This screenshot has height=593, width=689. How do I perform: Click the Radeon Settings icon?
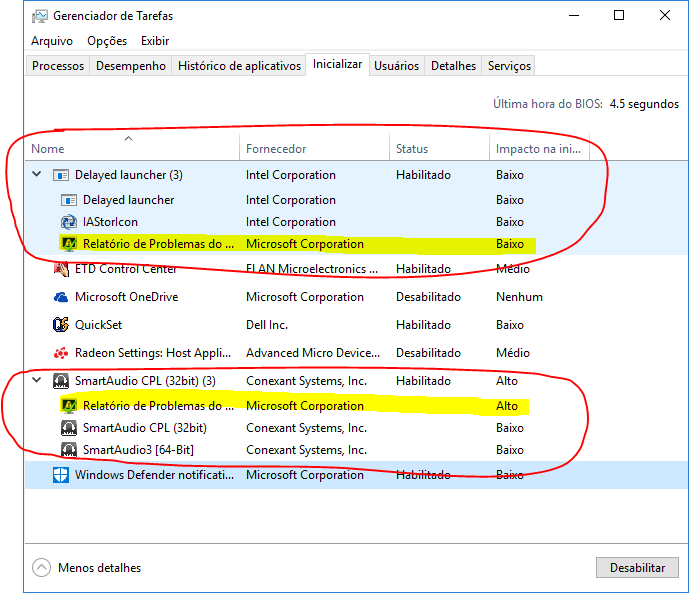point(61,353)
